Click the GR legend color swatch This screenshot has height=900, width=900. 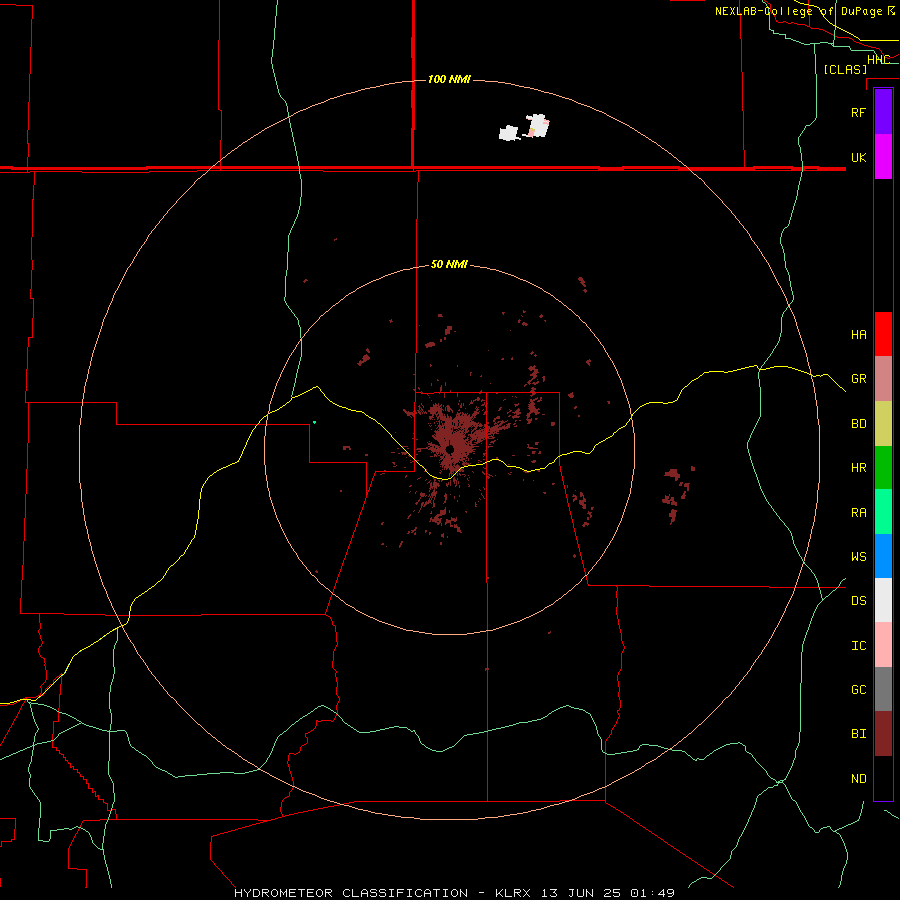pos(883,379)
